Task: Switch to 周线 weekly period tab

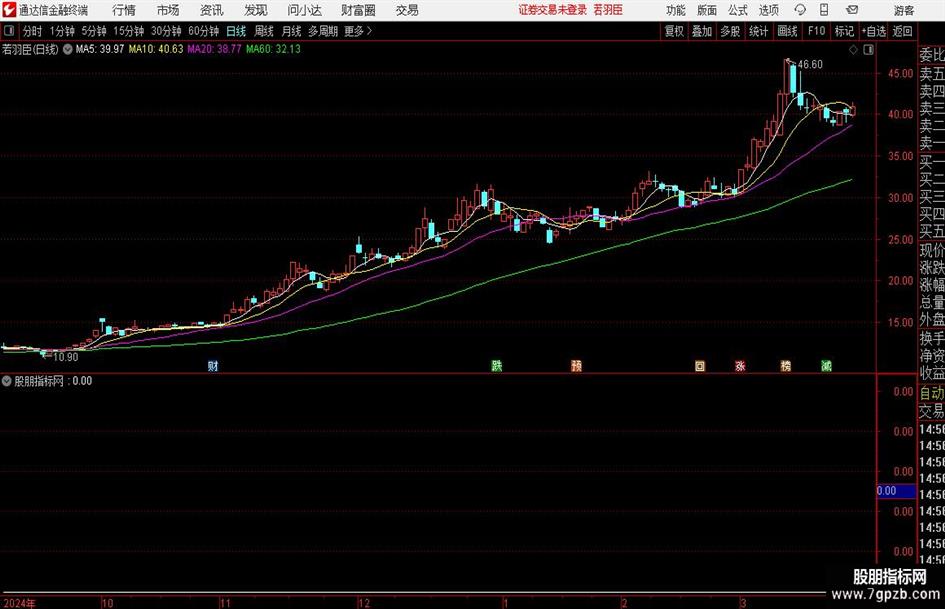Action: (x=264, y=31)
